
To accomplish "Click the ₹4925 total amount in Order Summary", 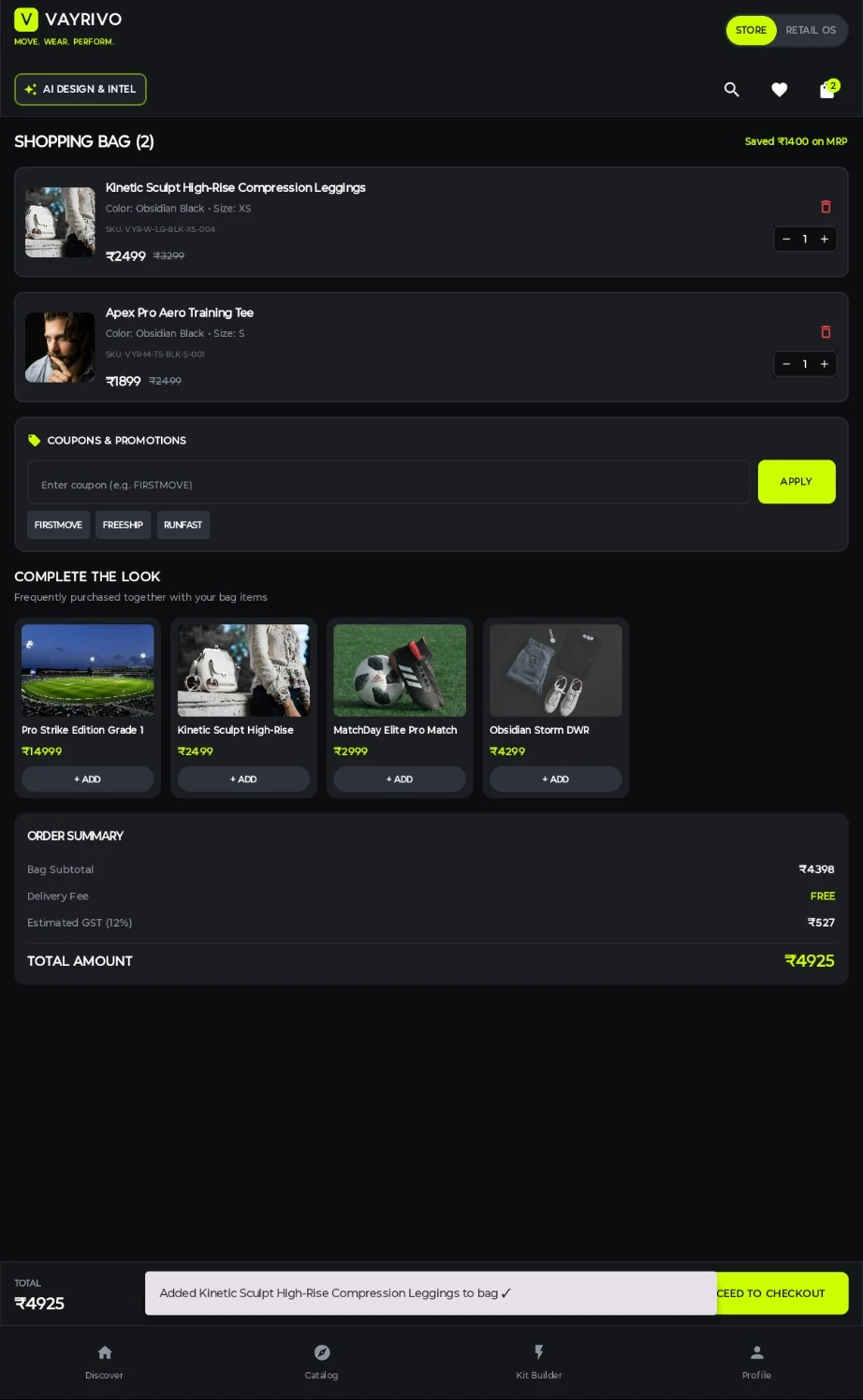I will tap(810, 961).
